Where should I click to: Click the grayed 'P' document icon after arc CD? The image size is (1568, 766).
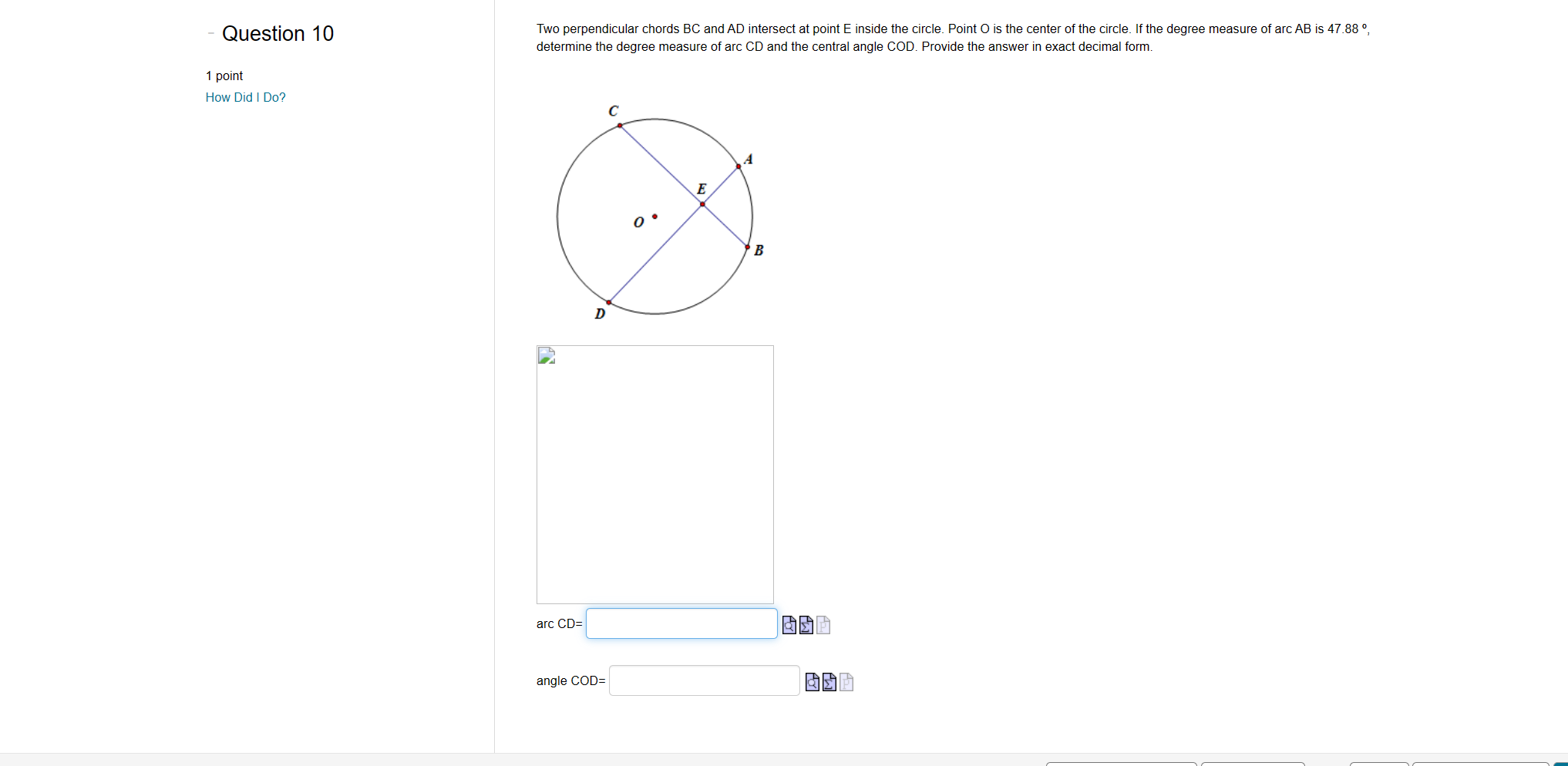coord(823,625)
